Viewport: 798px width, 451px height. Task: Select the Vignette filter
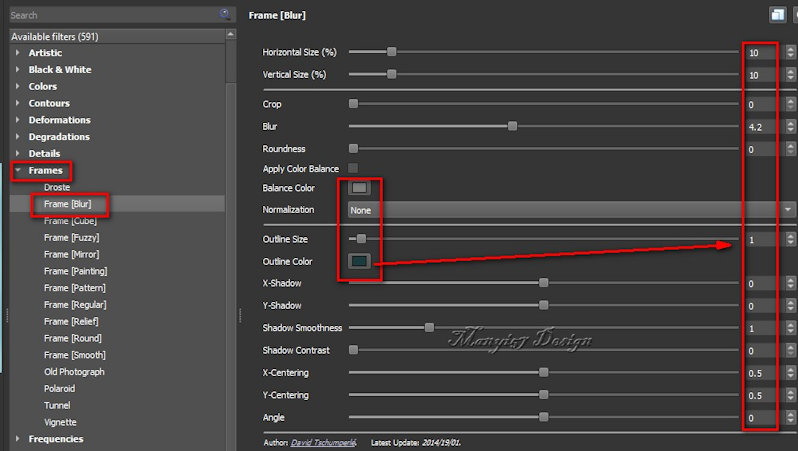[60, 422]
